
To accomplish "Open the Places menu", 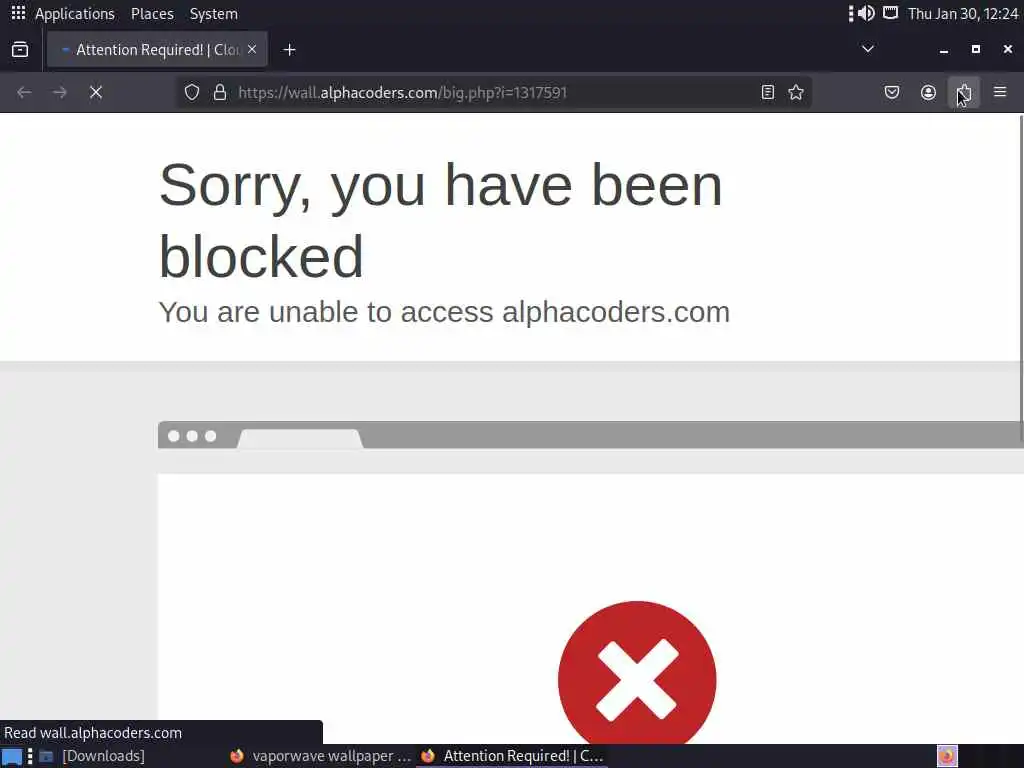I will click(x=152, y=14).
